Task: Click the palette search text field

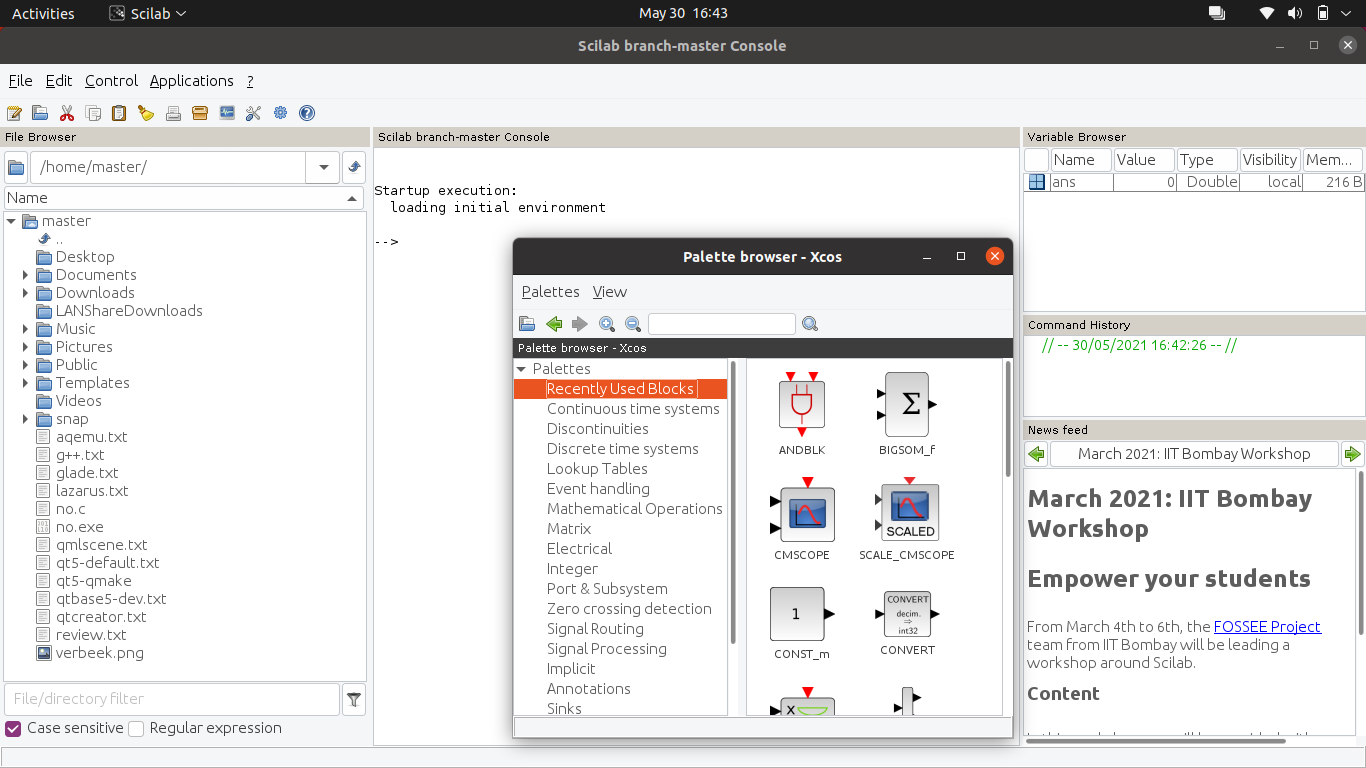Action: click(722, 324)
